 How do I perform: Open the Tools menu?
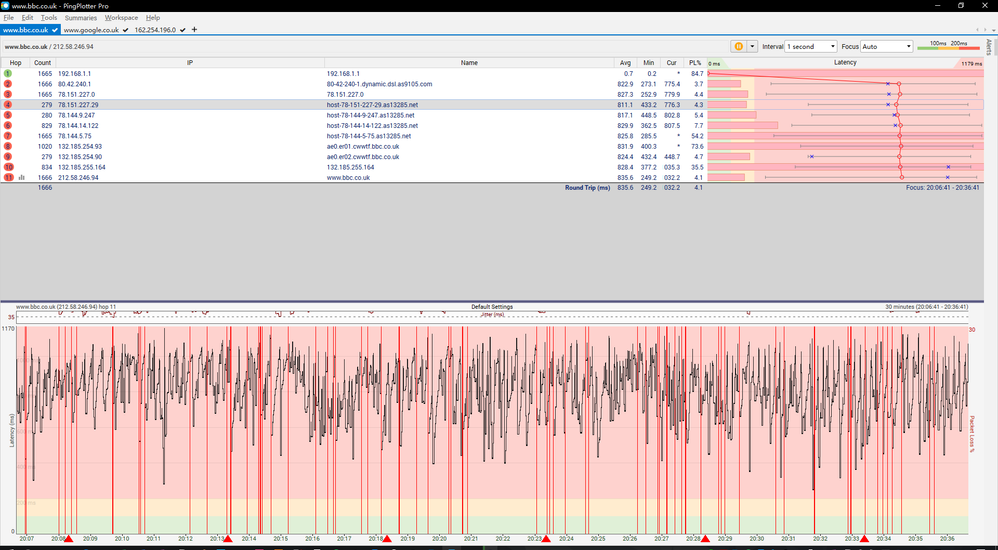[x=49, y=18]
